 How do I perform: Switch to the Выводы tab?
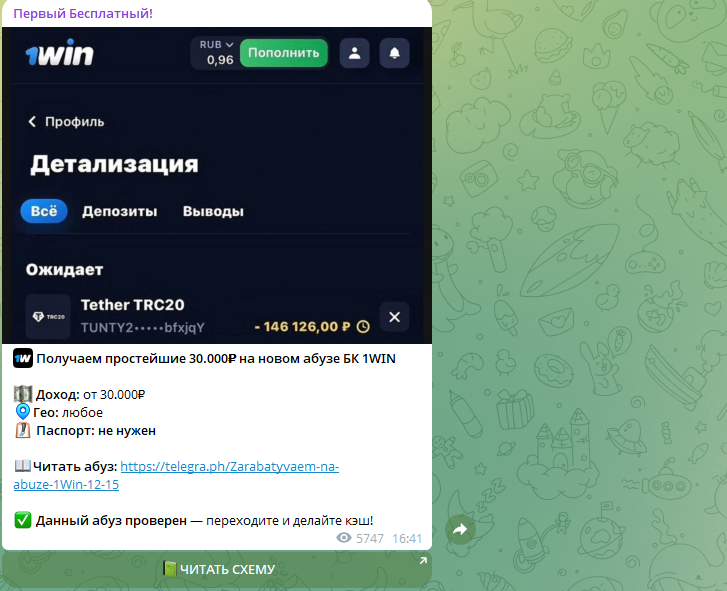click(x=213, y=211)
